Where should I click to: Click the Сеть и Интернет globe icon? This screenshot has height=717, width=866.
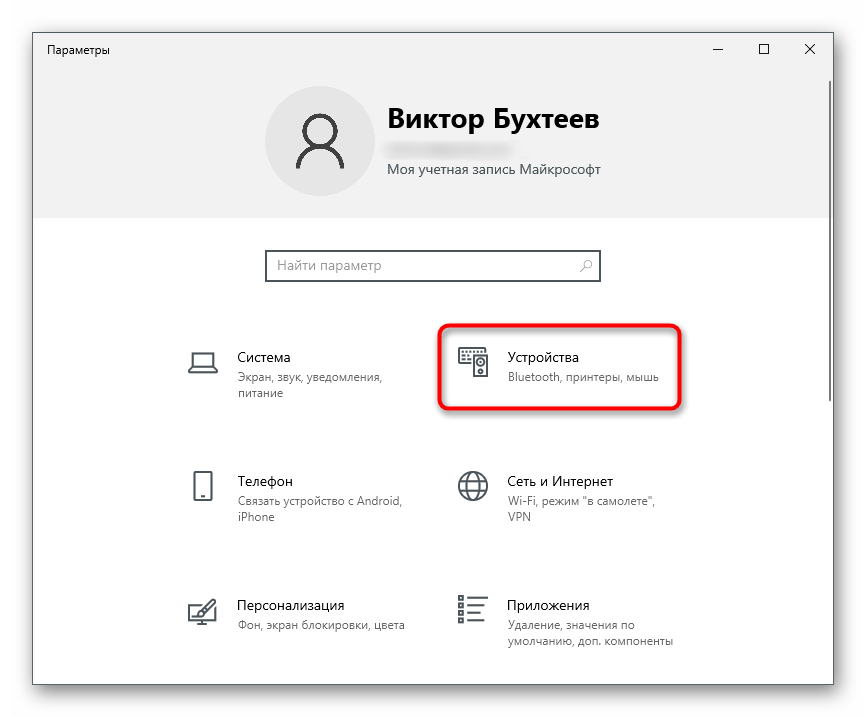coord(472,486)
